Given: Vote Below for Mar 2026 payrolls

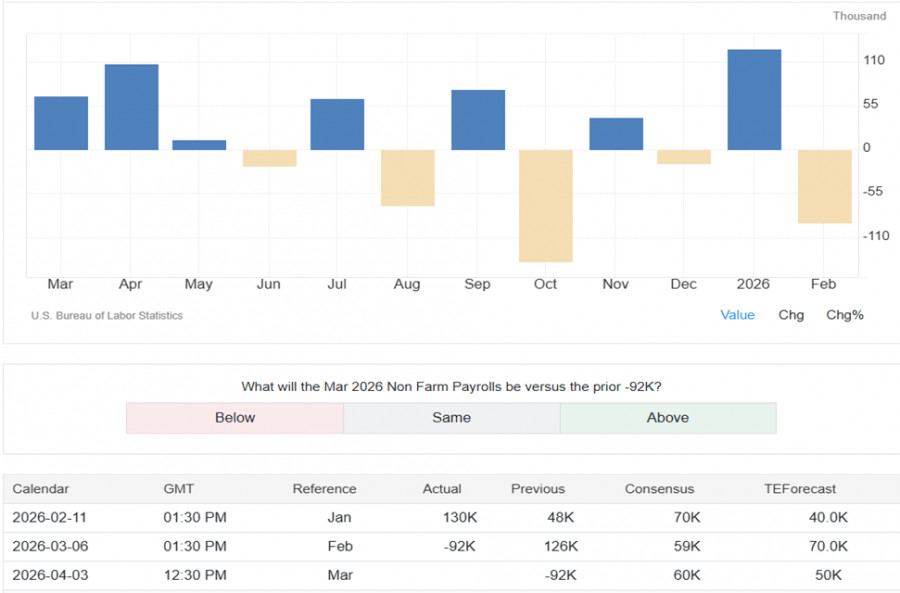Looking at the screenshot, I should [235, 418].
